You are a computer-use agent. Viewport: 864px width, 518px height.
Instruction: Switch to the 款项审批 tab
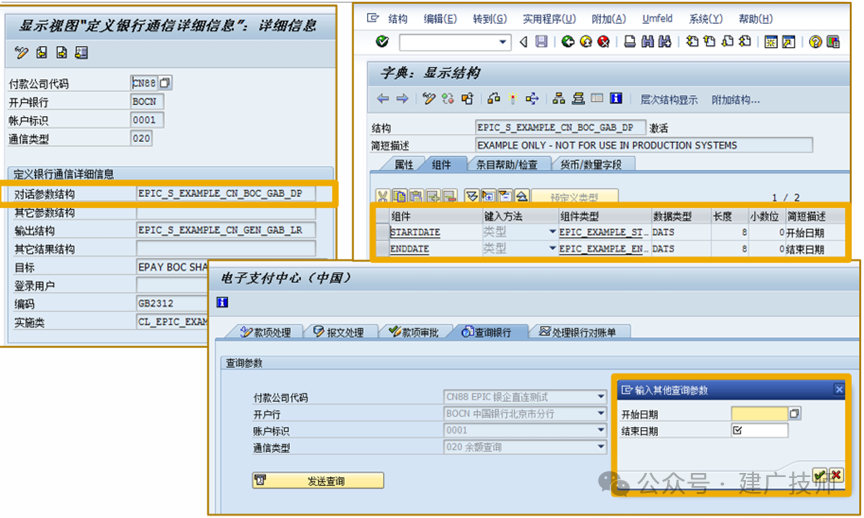(x=414, y=332)
